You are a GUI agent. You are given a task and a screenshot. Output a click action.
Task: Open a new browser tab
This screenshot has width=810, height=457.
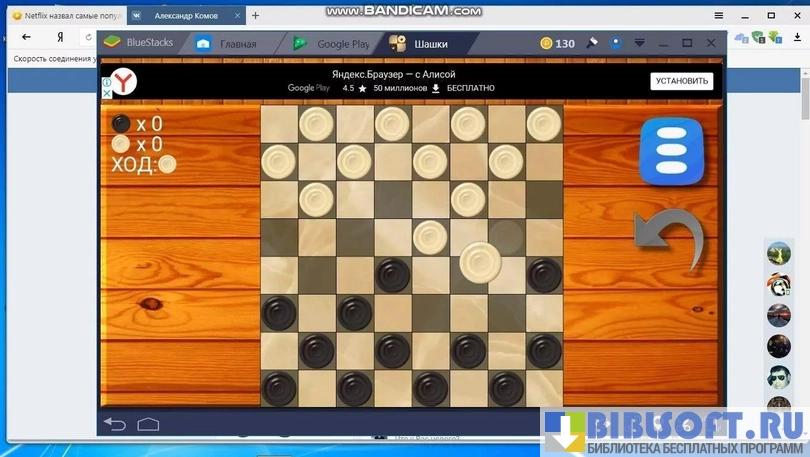click(255, 15)
